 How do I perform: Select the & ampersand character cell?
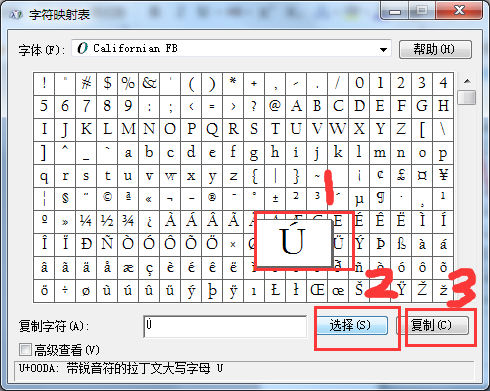(149, 83)
